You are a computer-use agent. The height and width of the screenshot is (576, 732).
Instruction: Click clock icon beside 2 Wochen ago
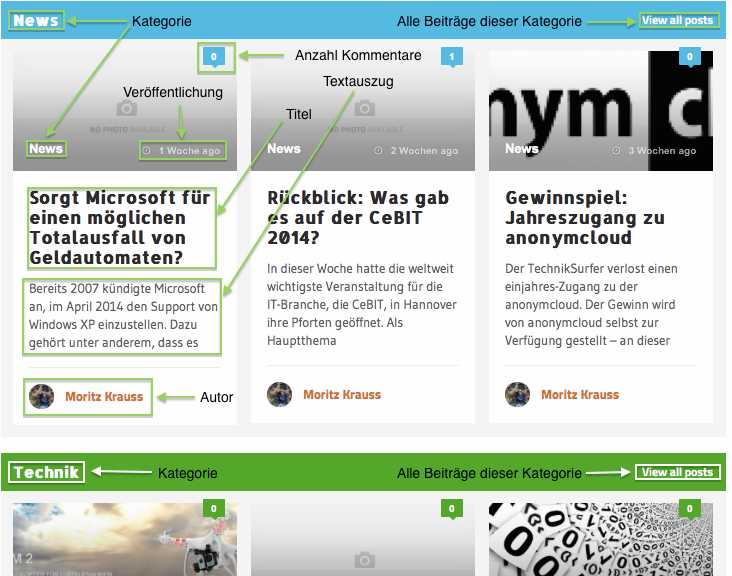378,151
